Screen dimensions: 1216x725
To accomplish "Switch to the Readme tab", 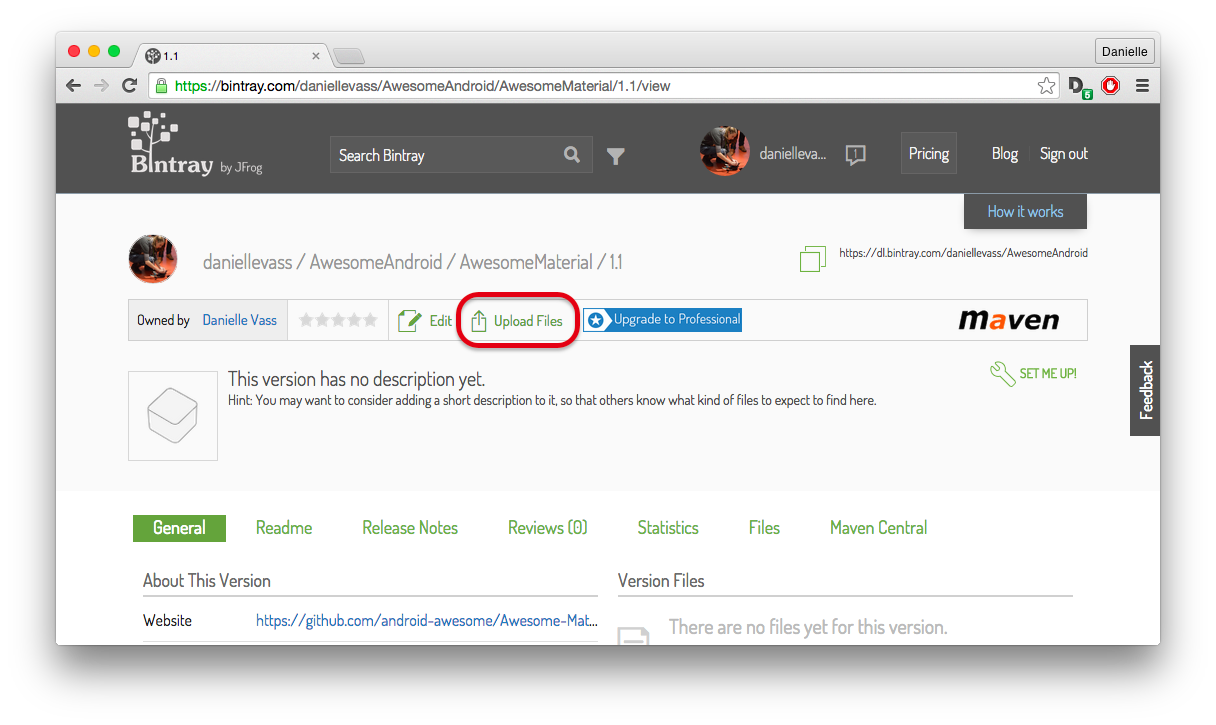I will 284,528.
